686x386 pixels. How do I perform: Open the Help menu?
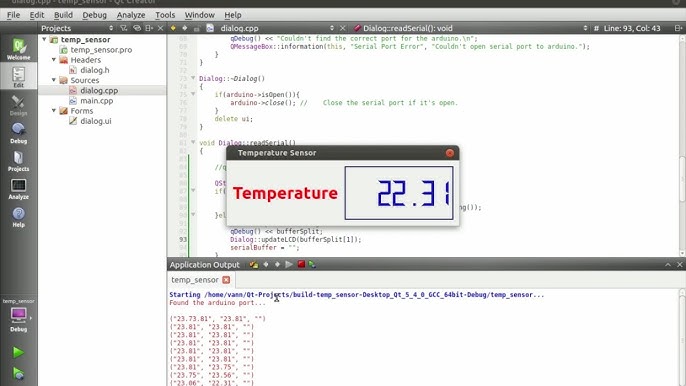pos(233,15)
